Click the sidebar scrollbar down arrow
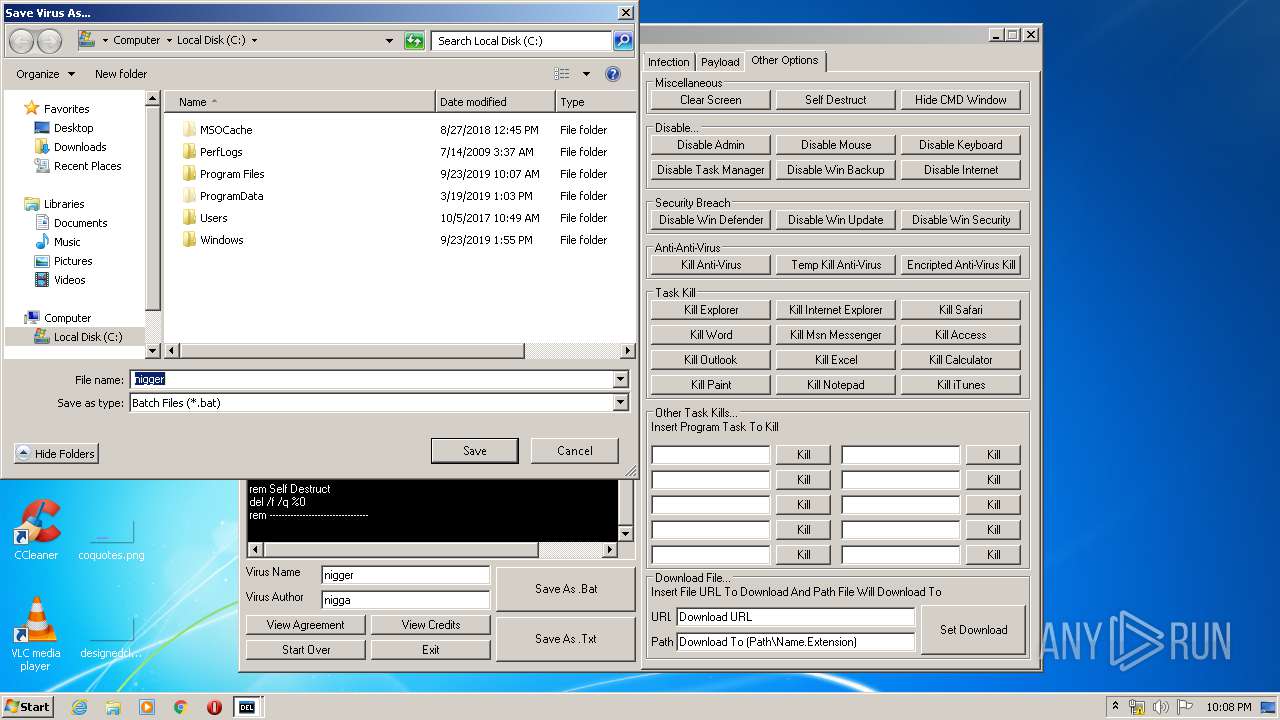This screenshot has height=720, width=1280. 153,351
